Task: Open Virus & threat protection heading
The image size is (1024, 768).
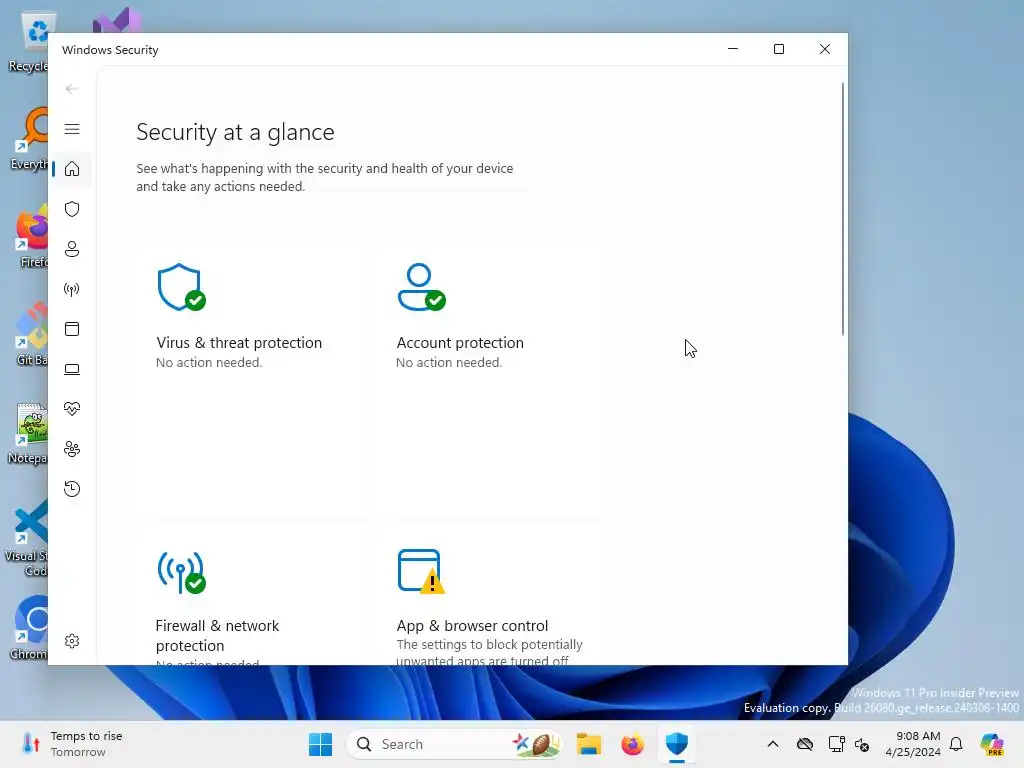Action: click(239, 343)
